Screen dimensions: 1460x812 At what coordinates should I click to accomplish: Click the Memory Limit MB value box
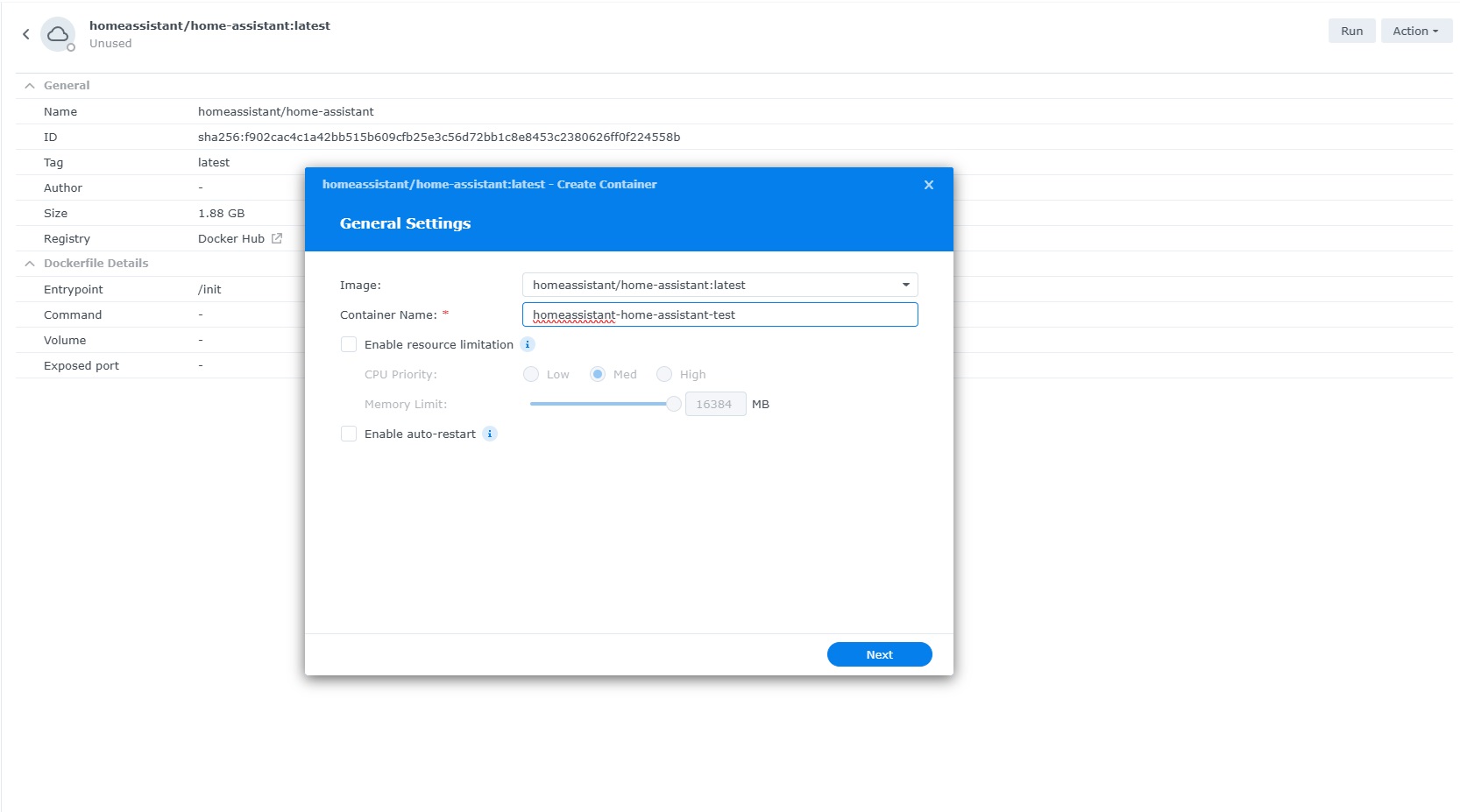[x=714, y=404]
